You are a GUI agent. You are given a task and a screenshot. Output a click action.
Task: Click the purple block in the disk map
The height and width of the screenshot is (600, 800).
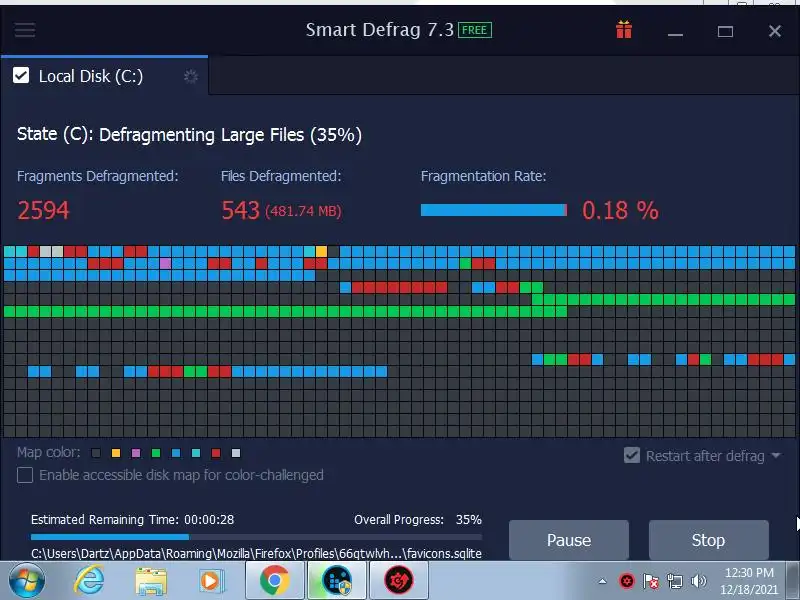[165, 263]
